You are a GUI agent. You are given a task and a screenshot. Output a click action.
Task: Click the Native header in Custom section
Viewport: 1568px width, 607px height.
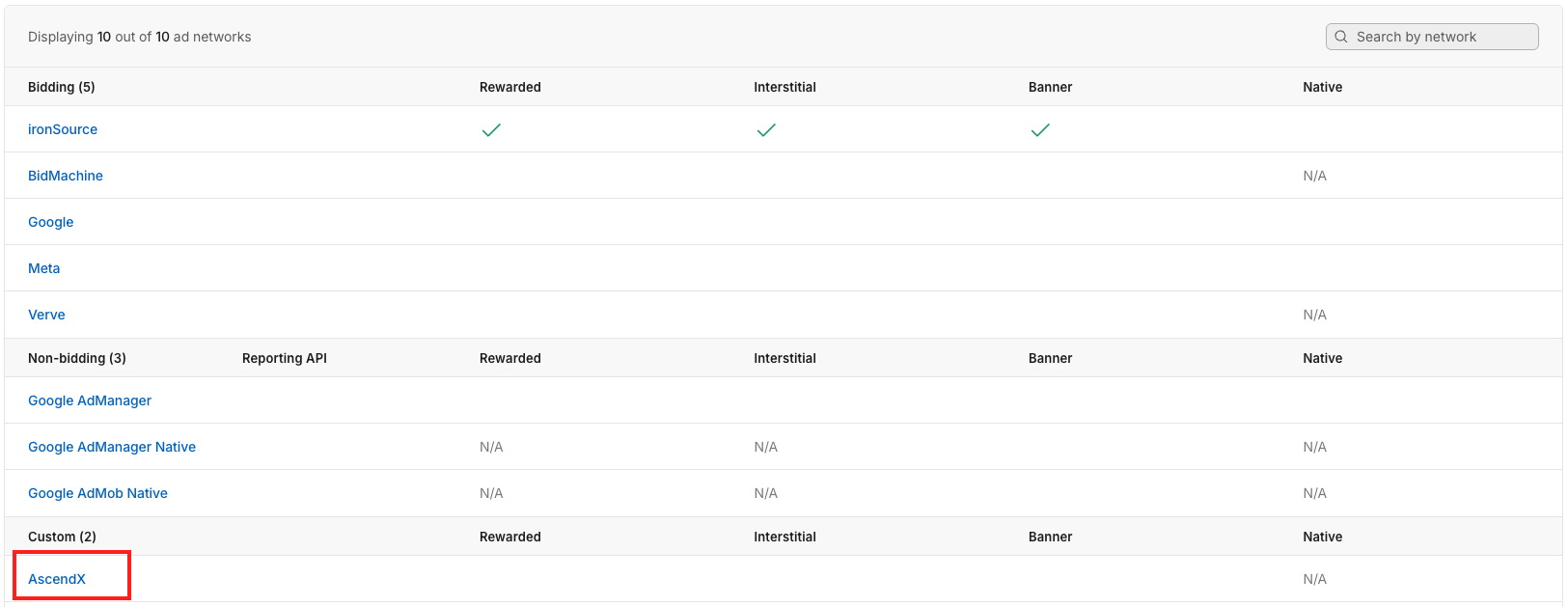pos(1323,537)
